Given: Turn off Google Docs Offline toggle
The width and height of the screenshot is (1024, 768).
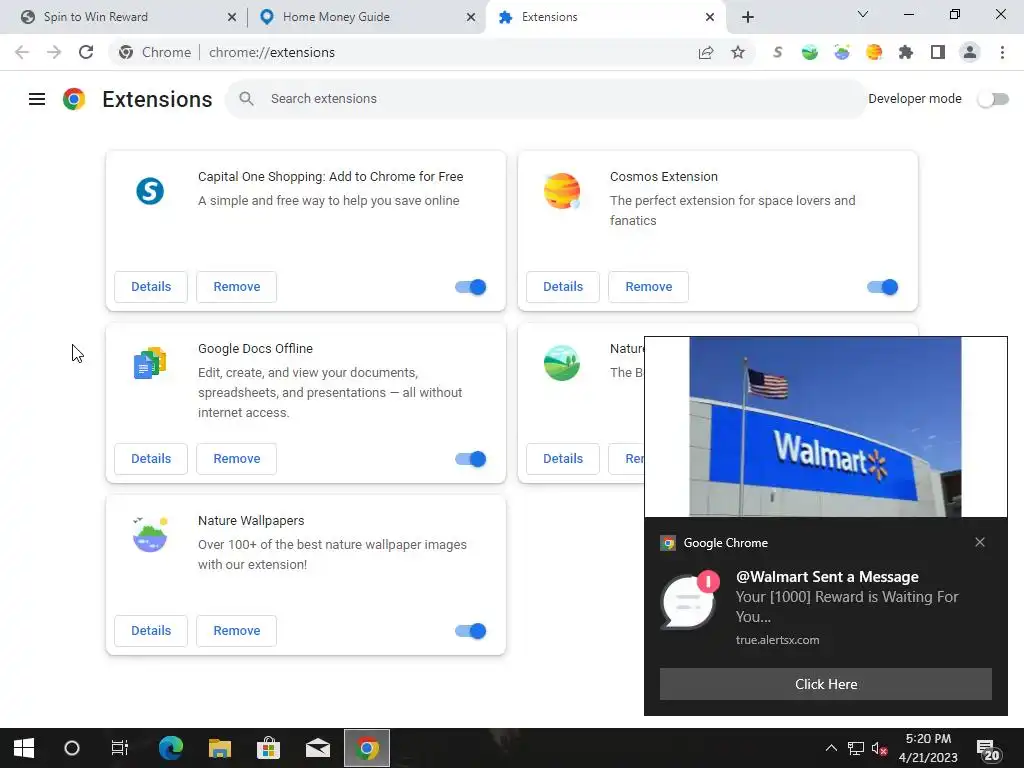Looking at the screenshot, I should 471,459.
